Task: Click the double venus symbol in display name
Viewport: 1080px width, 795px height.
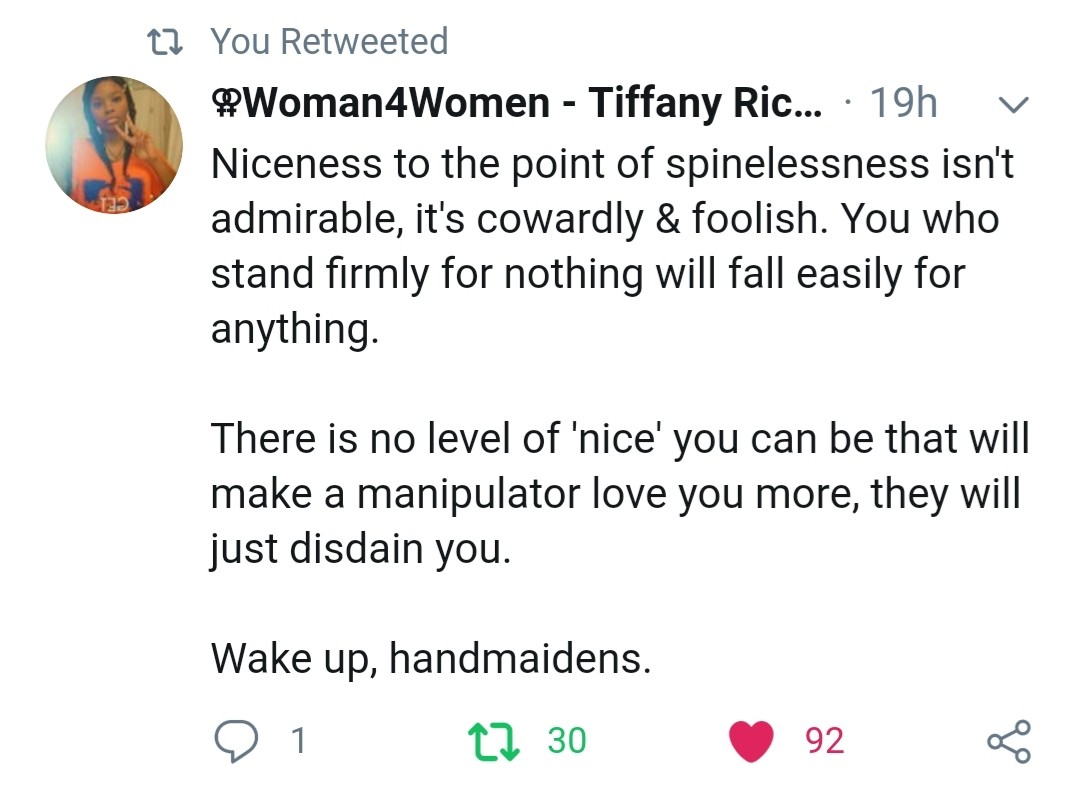Action: click(225, 104)
